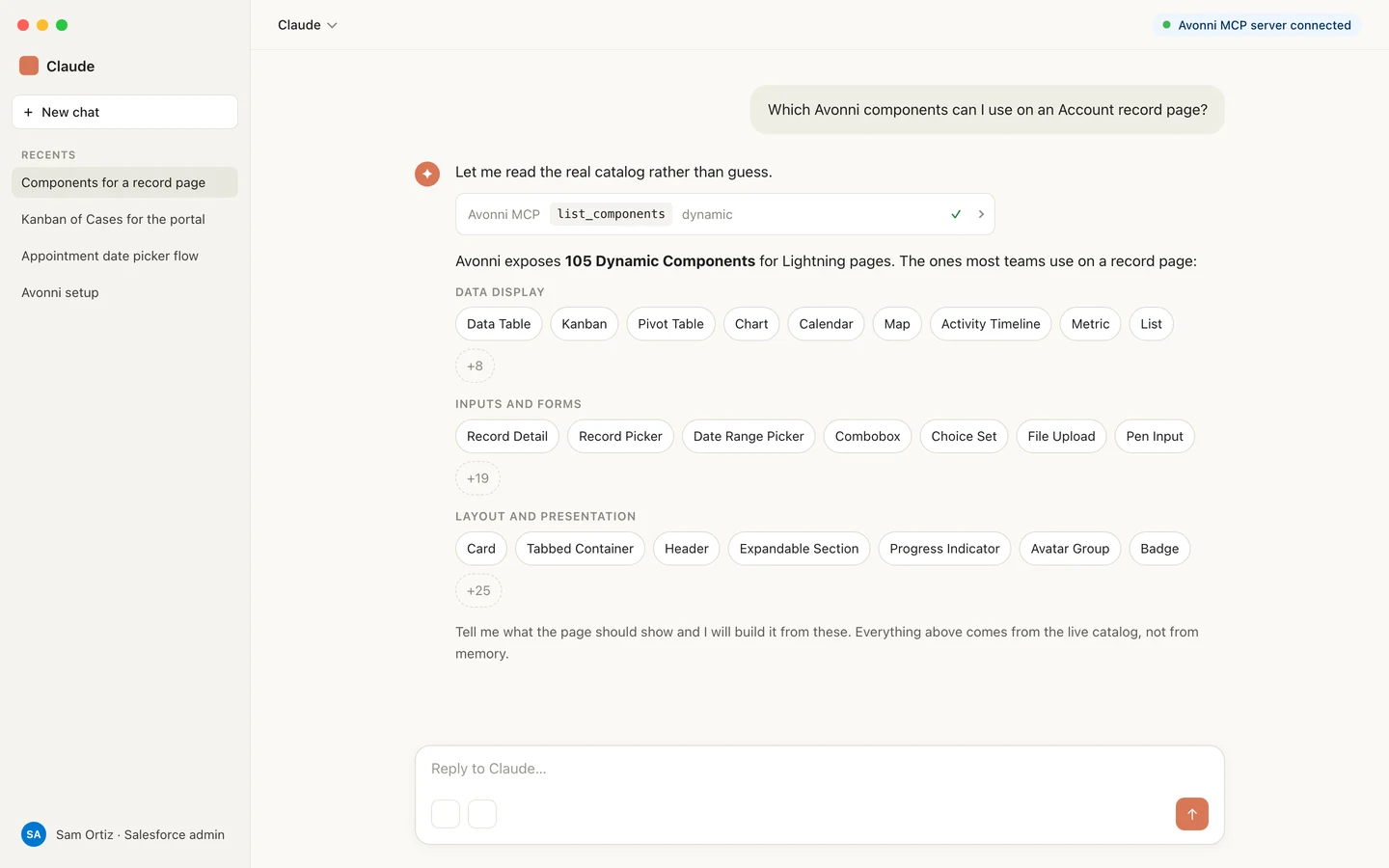Viewport: 1389px width, 868px height.
Task: Open the Claude model dropdown
Action: 308,25
